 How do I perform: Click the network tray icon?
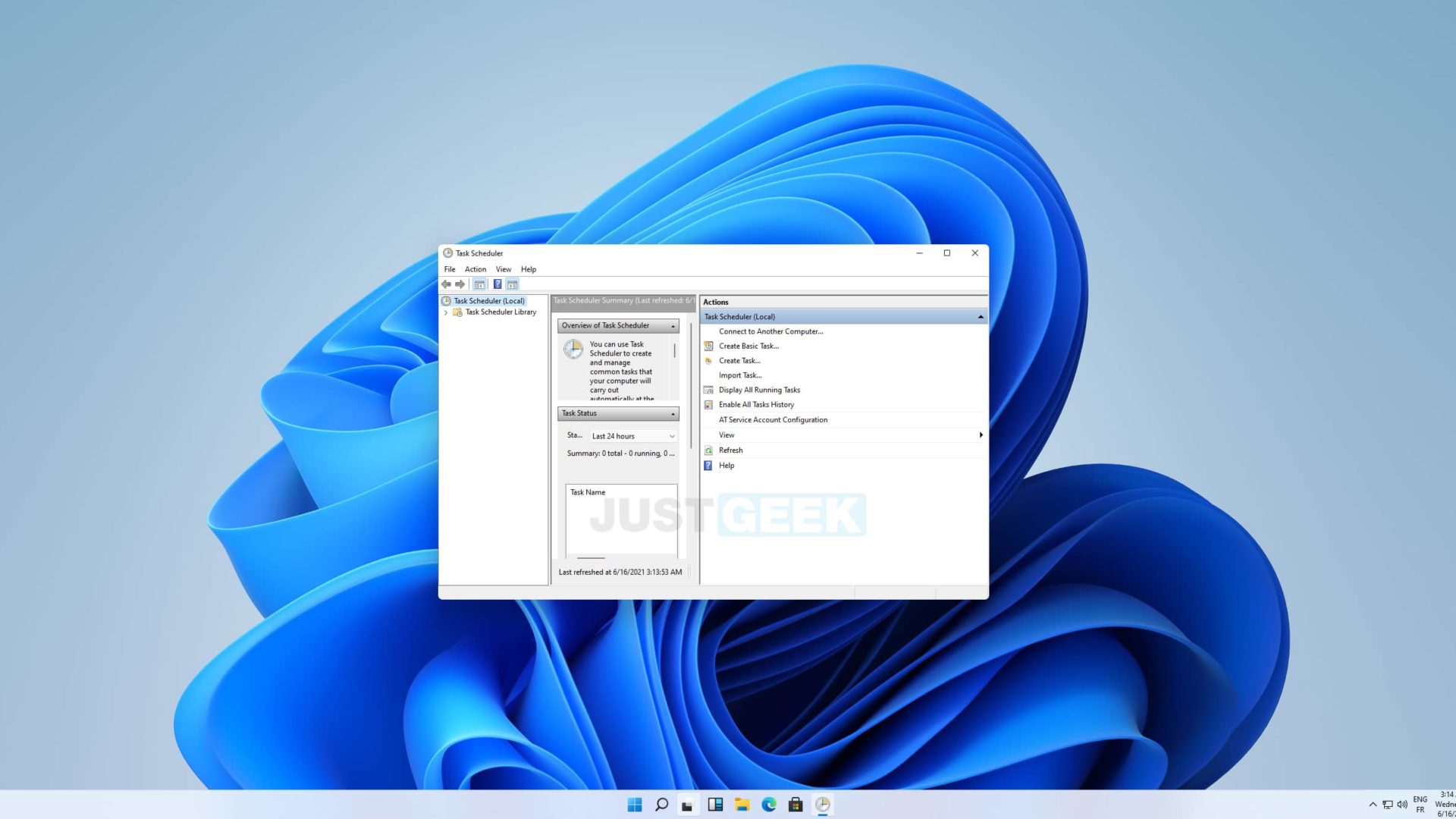(x=1388, y=805)
